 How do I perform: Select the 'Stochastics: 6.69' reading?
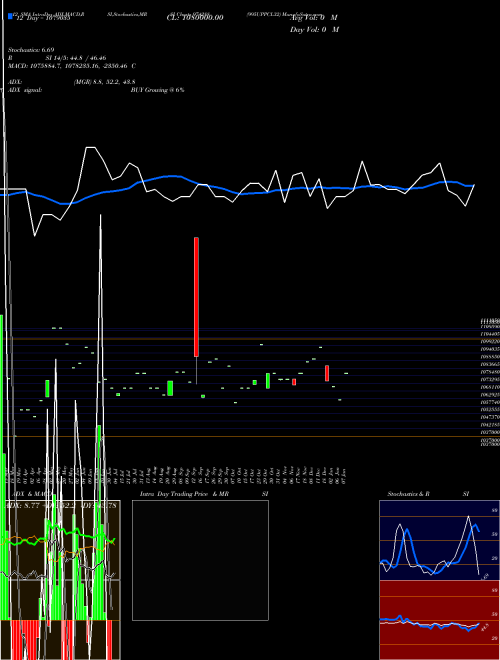click(x=31, y=50)
